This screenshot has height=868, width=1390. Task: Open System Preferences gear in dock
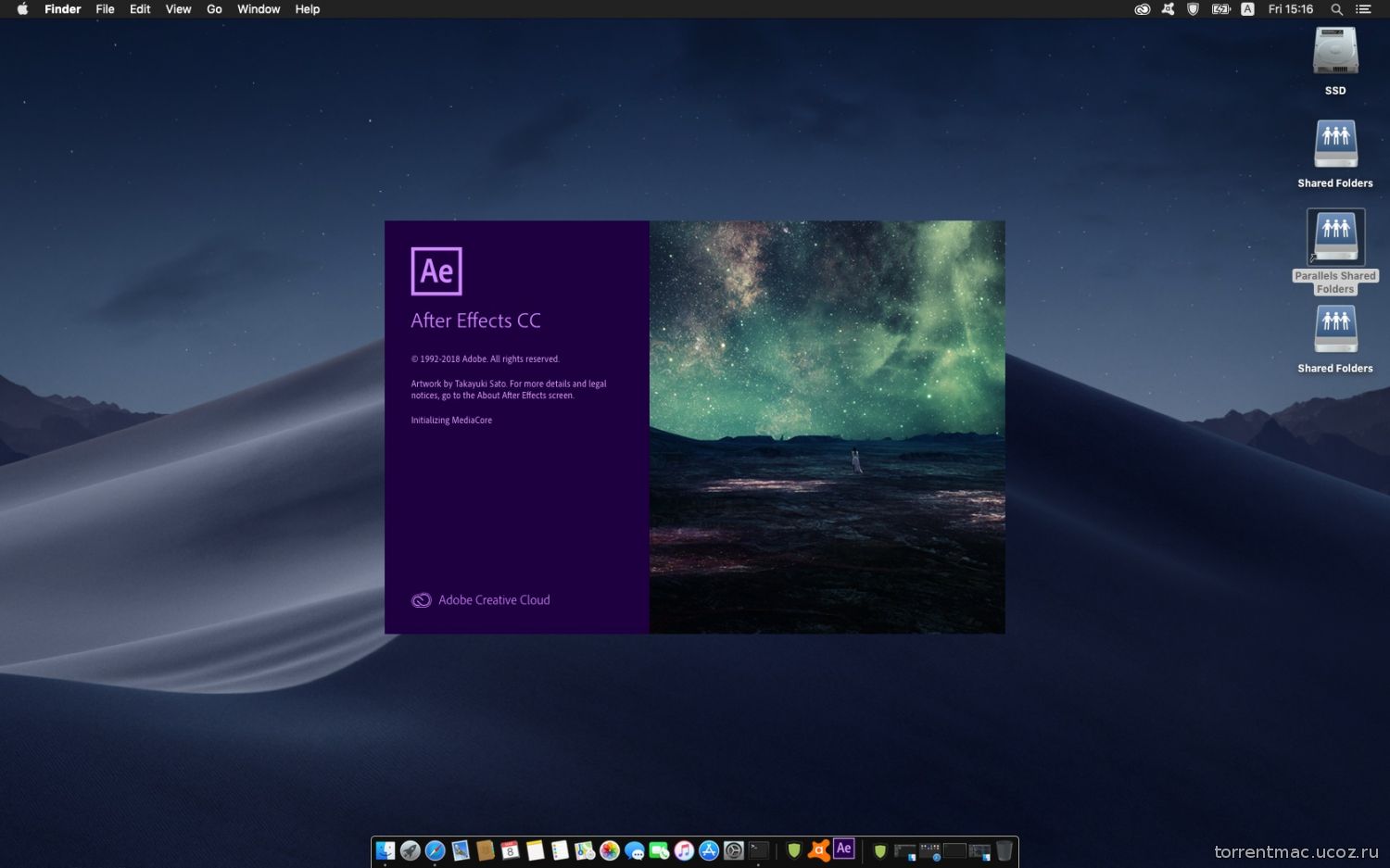point(734,850)
